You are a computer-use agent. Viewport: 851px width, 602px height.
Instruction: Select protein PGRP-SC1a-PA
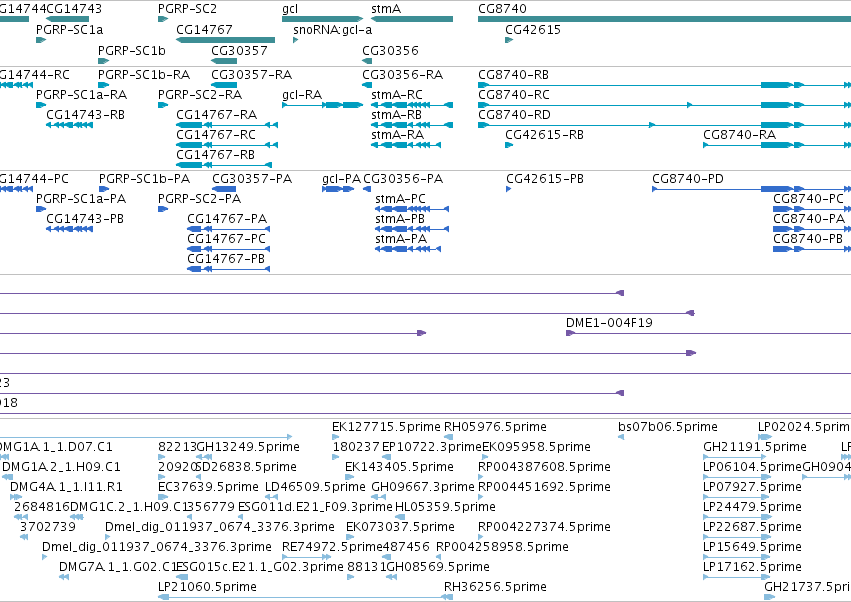[x=41, y=209]
